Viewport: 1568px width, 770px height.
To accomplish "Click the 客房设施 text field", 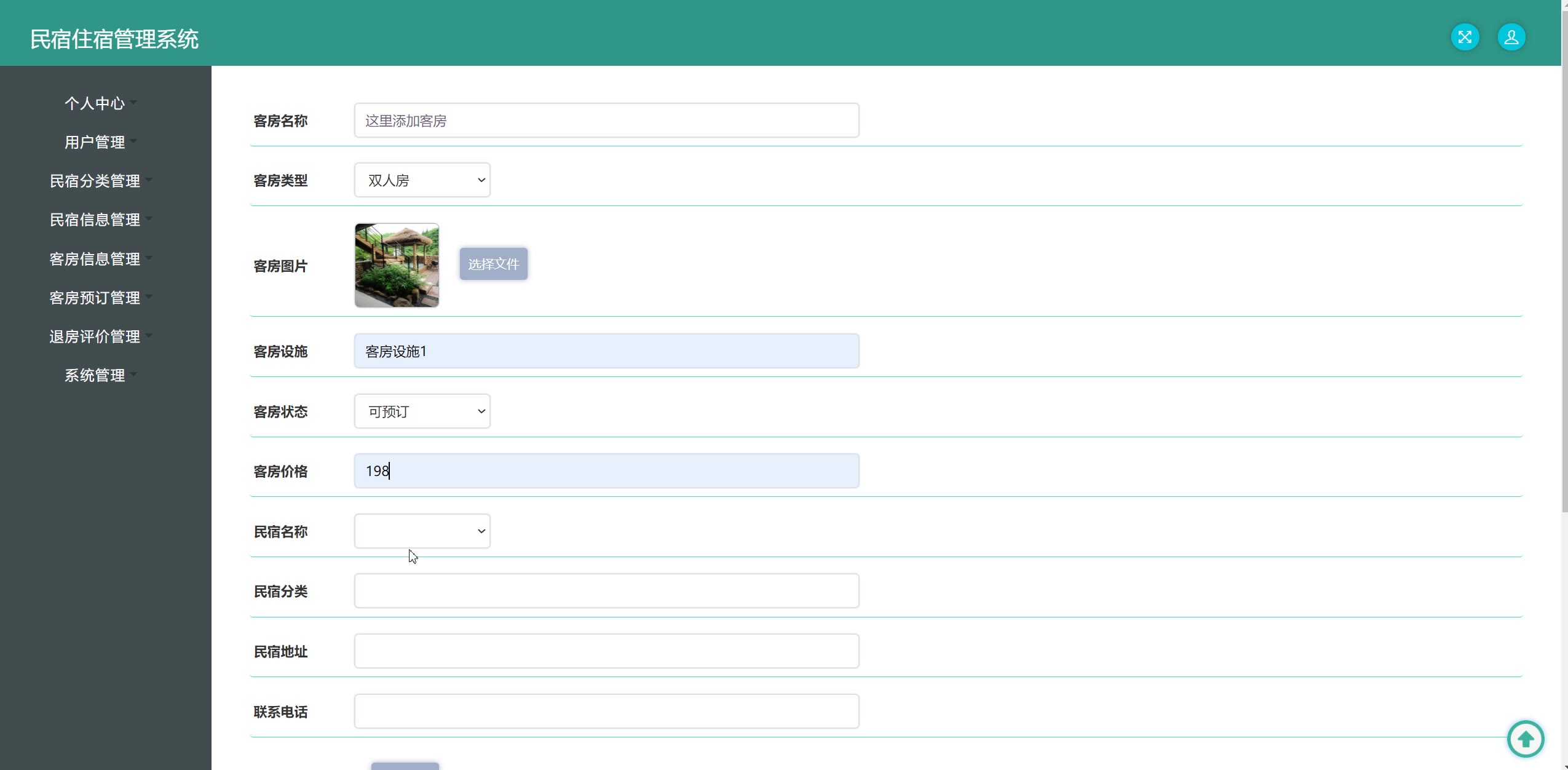I will pos(606,351).
